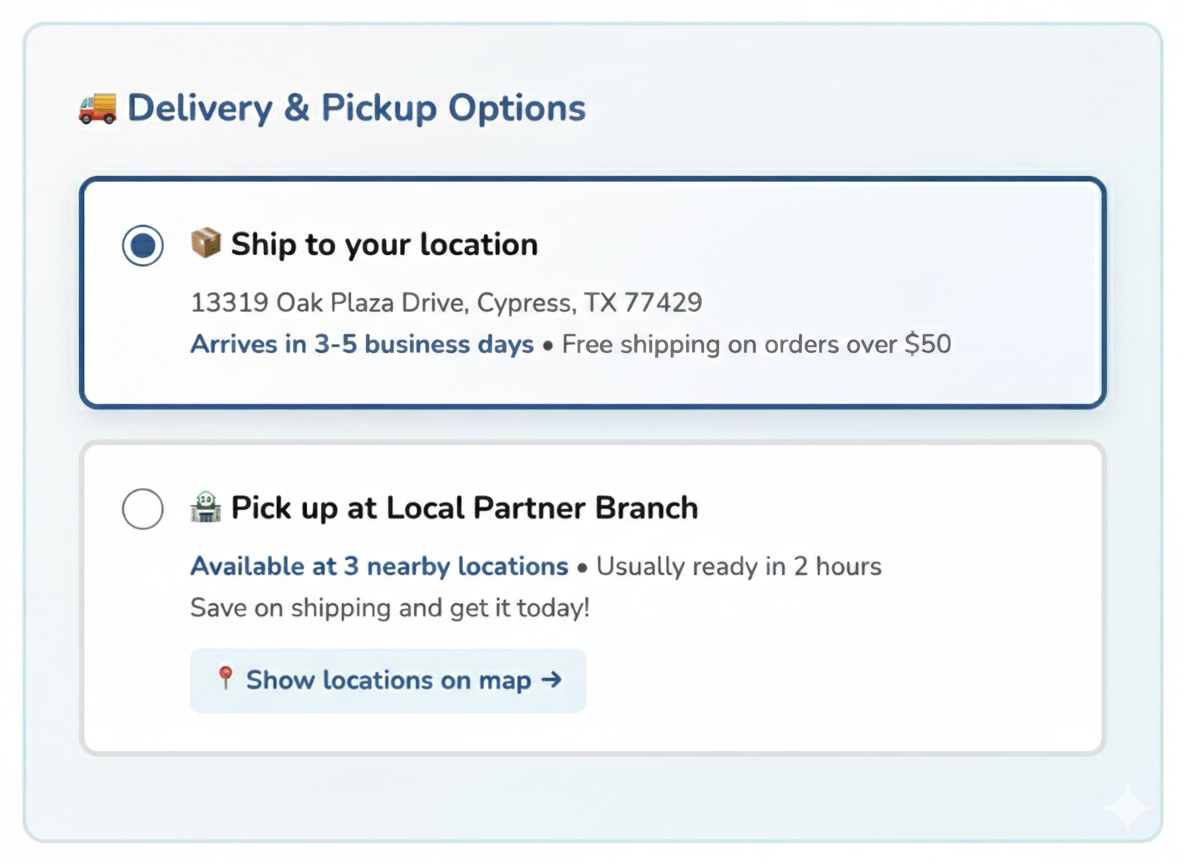Image resolution: width=1184 pixels, height=864 pixels.
Task: Click the sparkle icon in the bottom corner
Action: [1127, 808]
